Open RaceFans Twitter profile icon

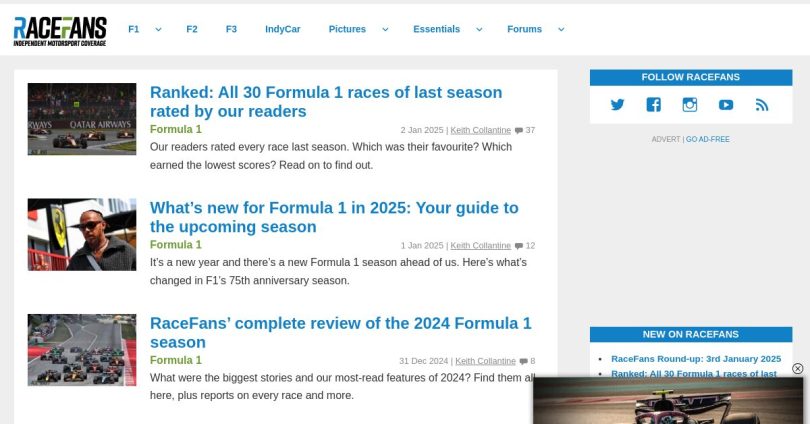[617, 105]
